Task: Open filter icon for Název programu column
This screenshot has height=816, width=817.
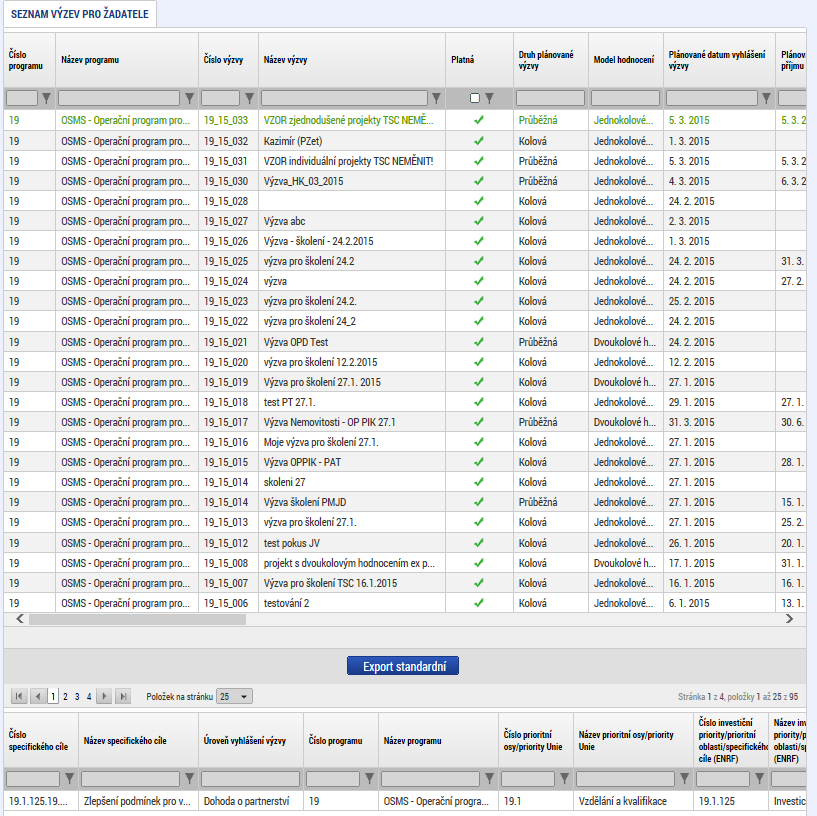Action: 190,98
